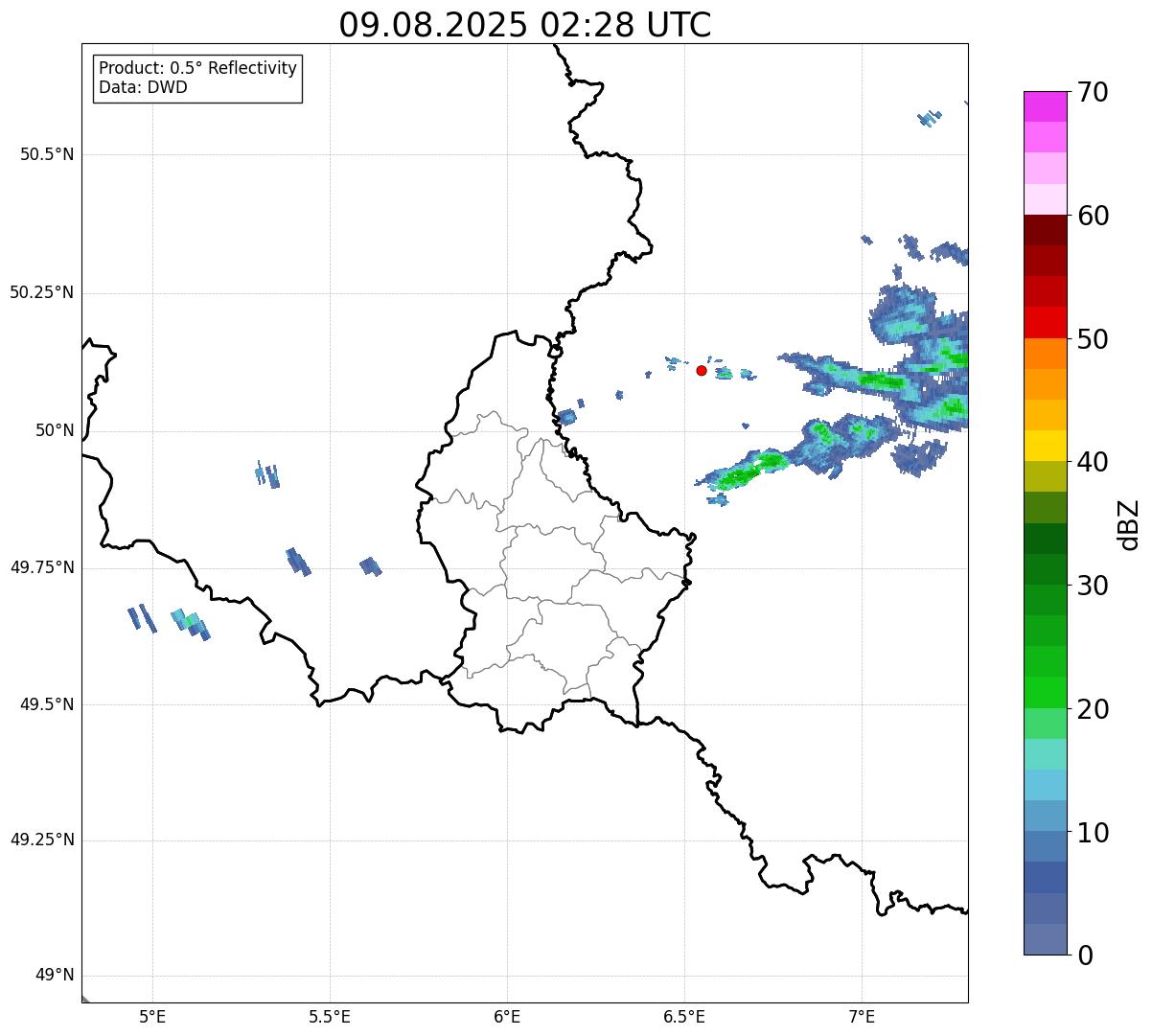
Task: Click the 49.25°N latitude label
Action: (x=42, y=840)
